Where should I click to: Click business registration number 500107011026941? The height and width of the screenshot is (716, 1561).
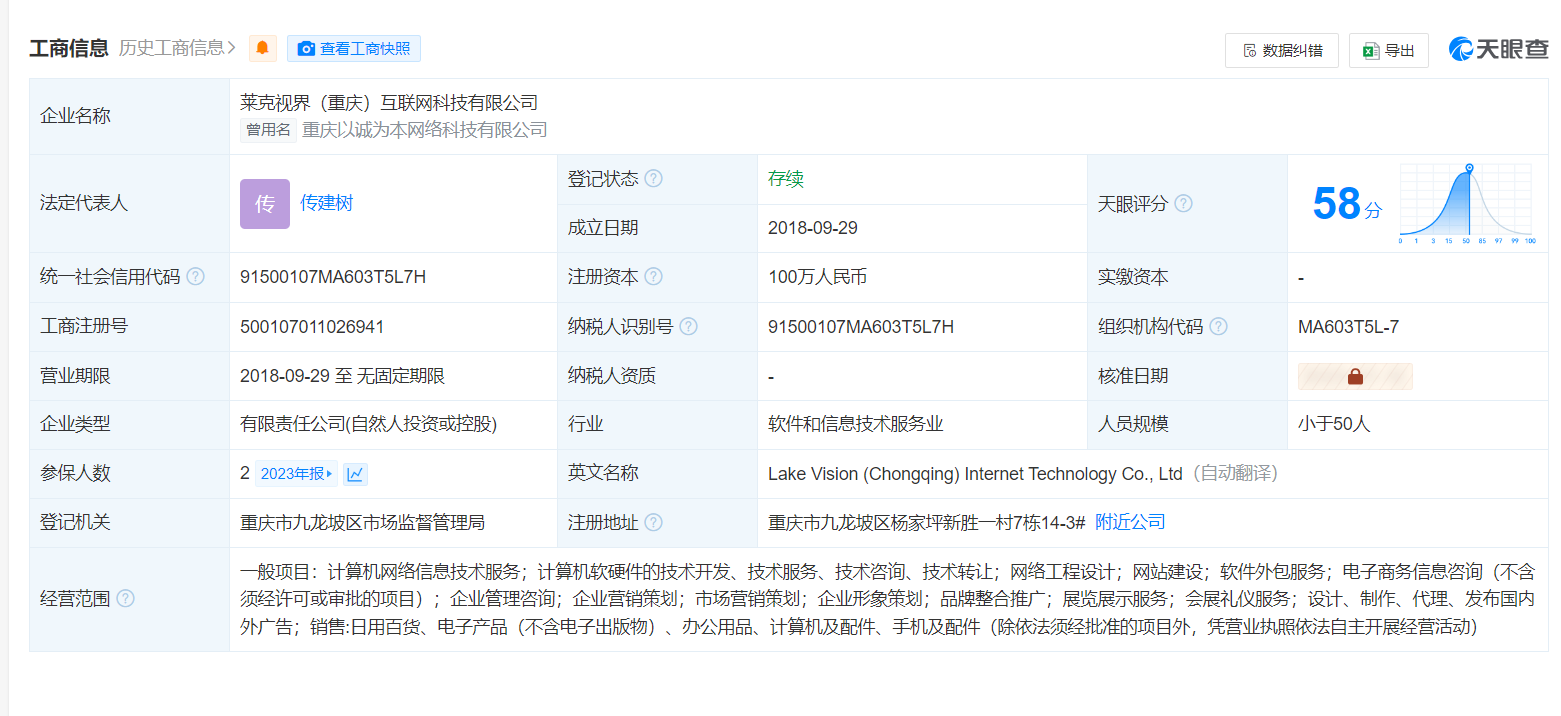(x=312, y=327)
